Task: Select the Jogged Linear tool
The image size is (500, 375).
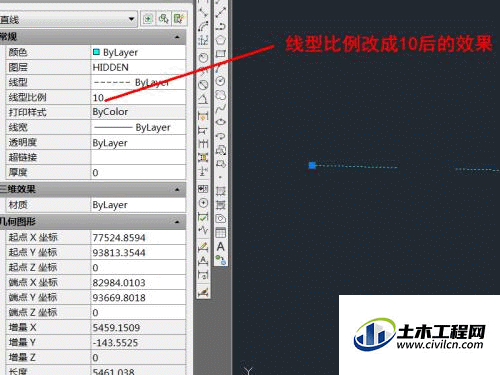Action: (x=203, y=230)
